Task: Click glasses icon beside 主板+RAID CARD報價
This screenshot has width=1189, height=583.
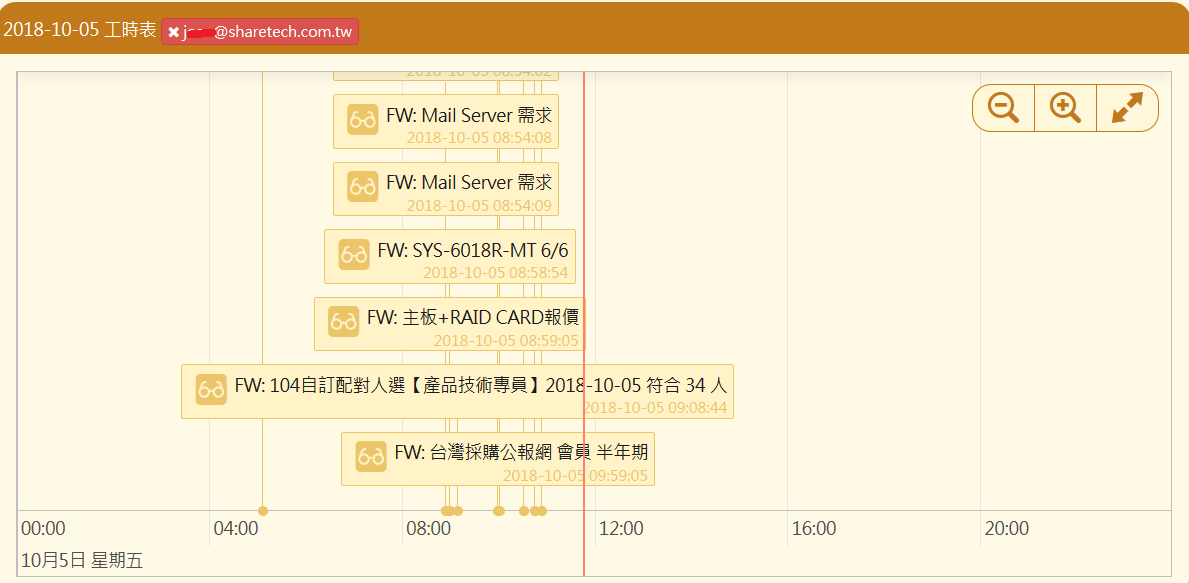Action: 344,321
